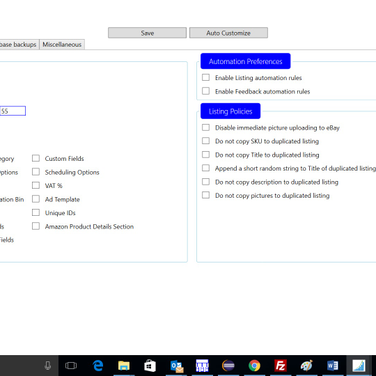Toggle the VAT % checkbox

[x=36, y=185]
